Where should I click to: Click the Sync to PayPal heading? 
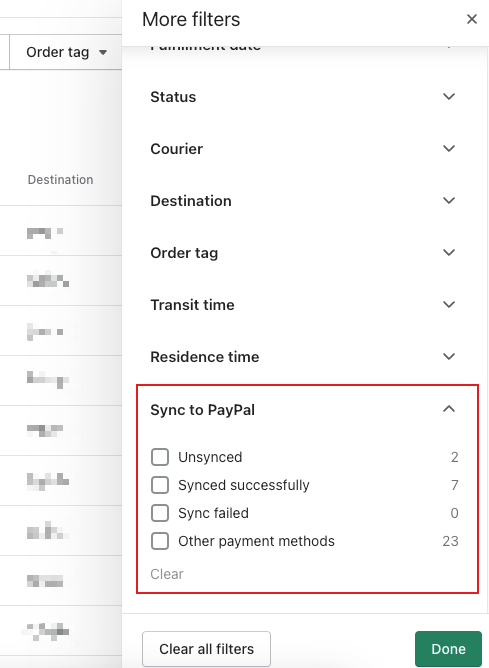(x=202, y=410)
